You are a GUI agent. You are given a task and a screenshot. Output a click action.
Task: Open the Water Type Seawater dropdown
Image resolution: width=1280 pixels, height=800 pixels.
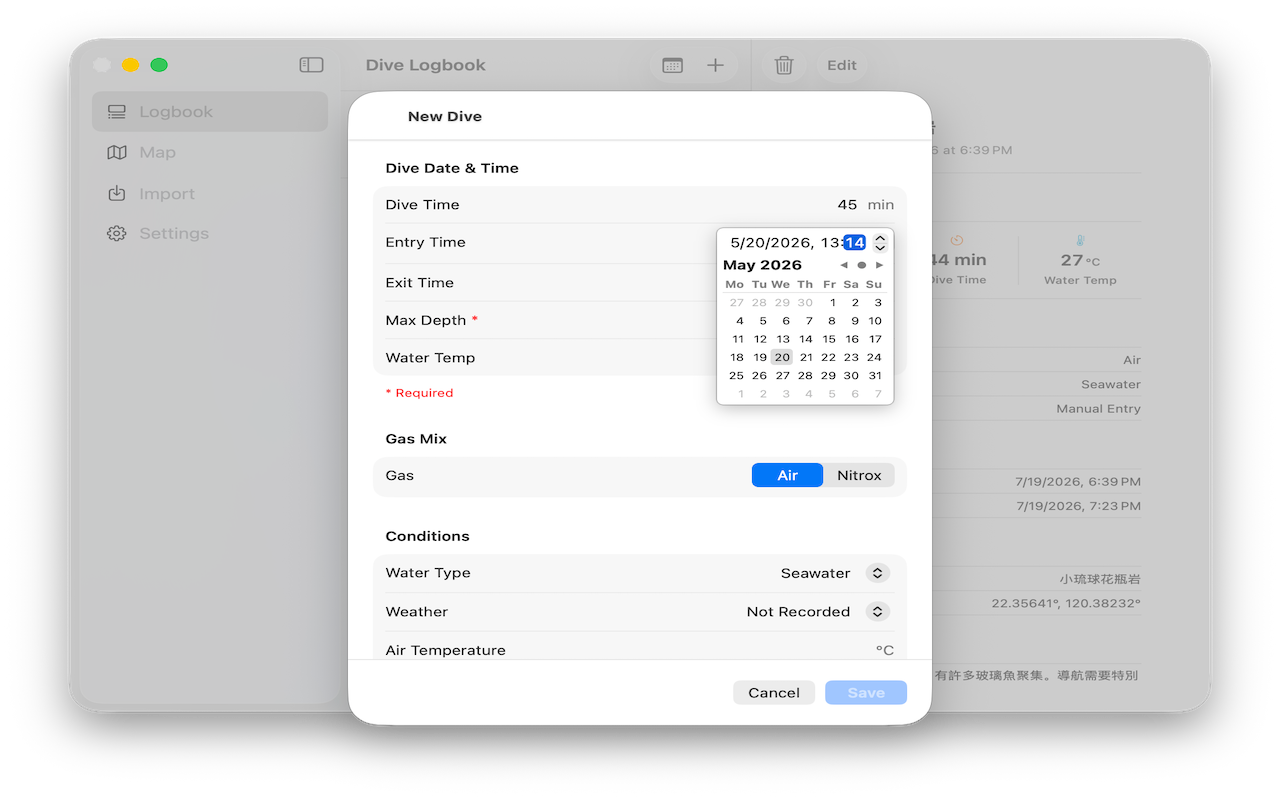click(x=877, y=573)
